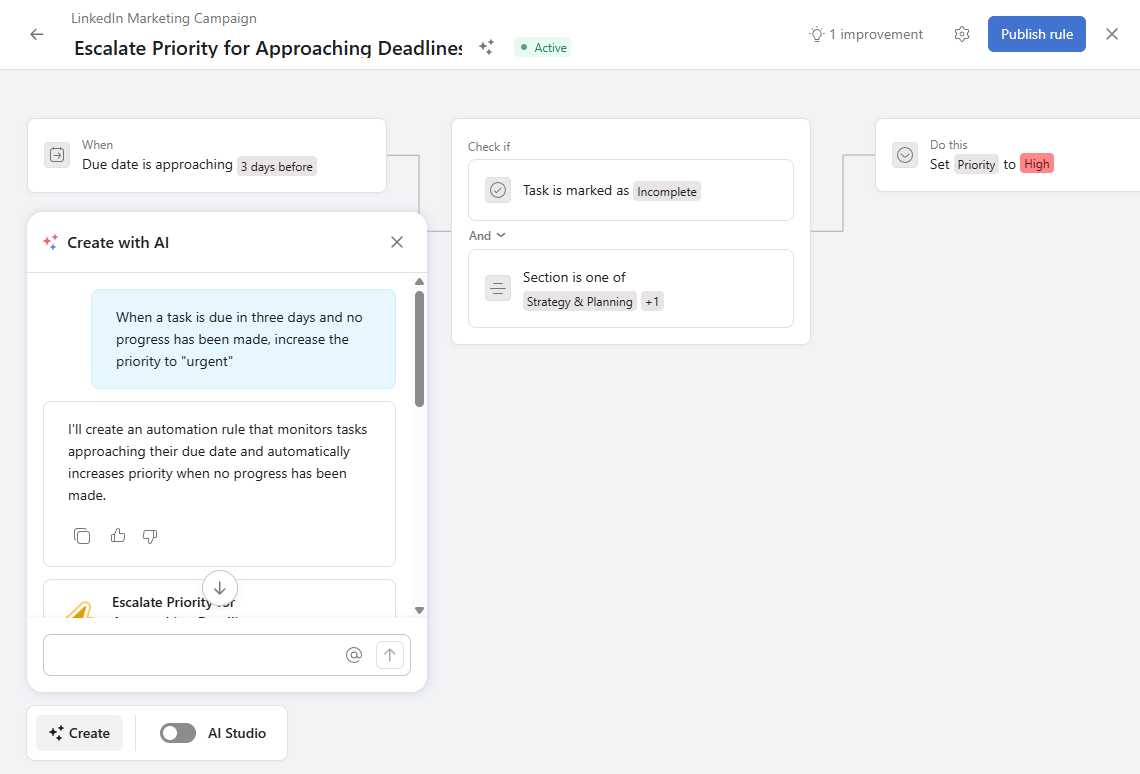
Task: Open the 1 improvement lightbulb suggestion
Action: tap(865, 33)
